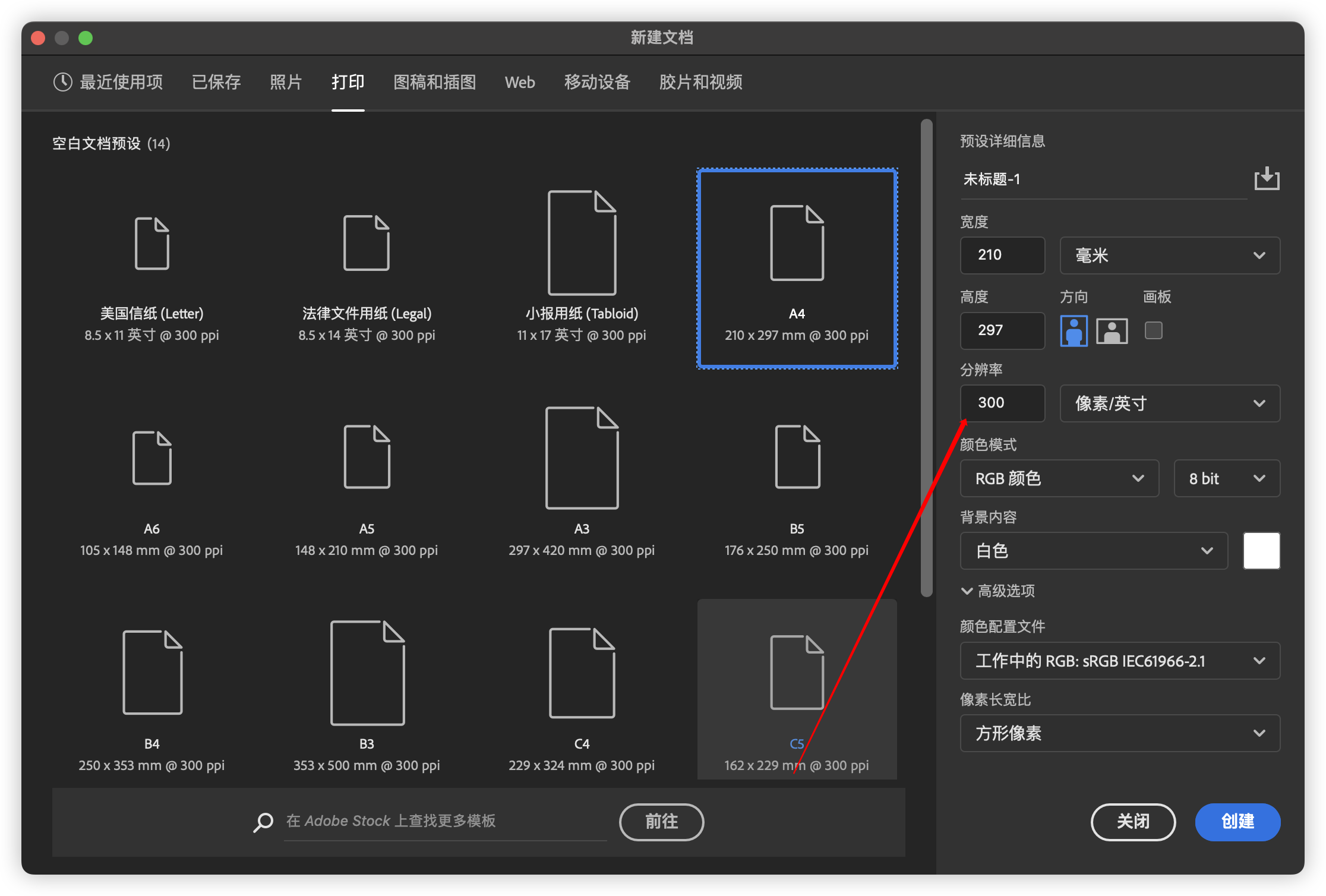Select the A4 preset document icon
1326x896 pixels.
click(x=797, y=242)
